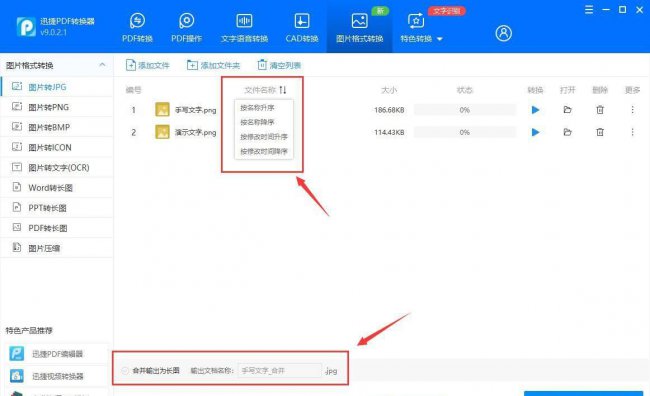Click the 状态 column header
650x396 pixels.
pos(465,90)
